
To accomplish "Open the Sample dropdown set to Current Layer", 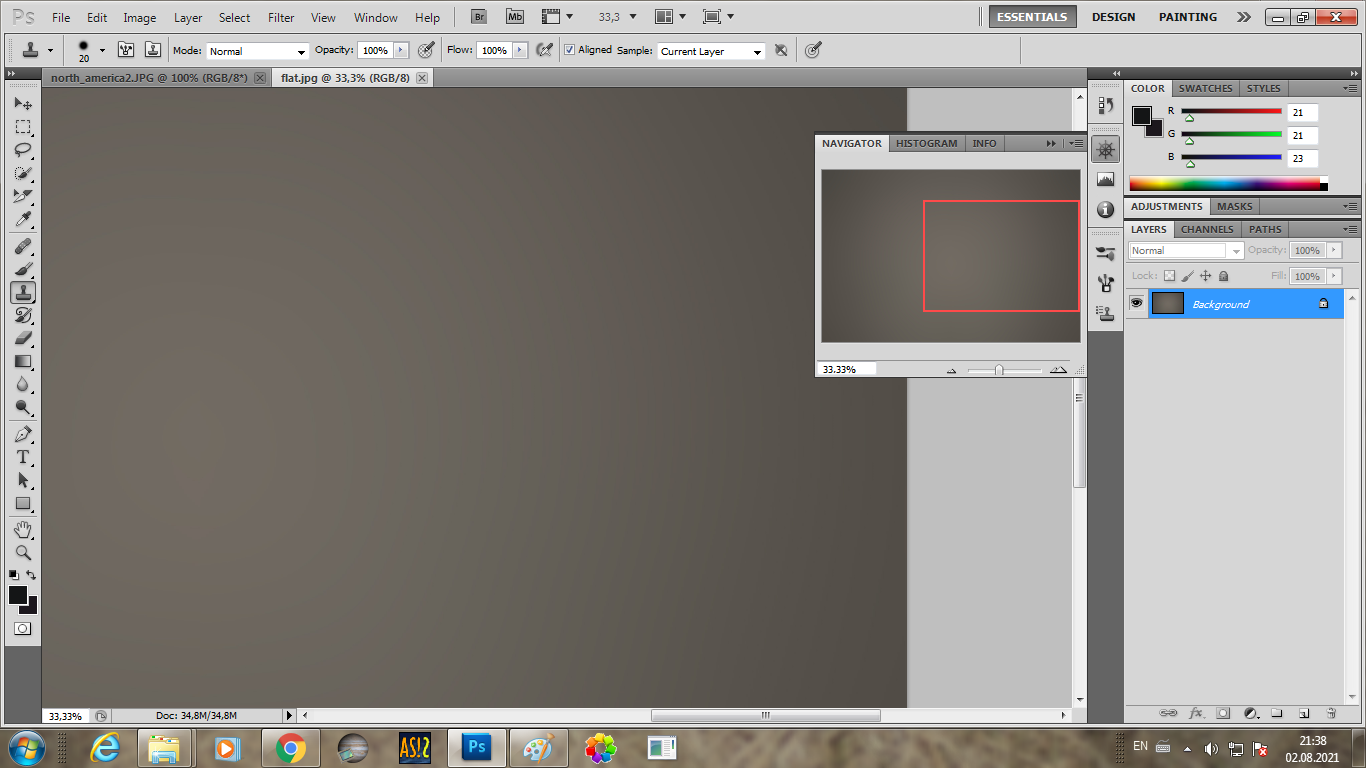I will (711, 51).
